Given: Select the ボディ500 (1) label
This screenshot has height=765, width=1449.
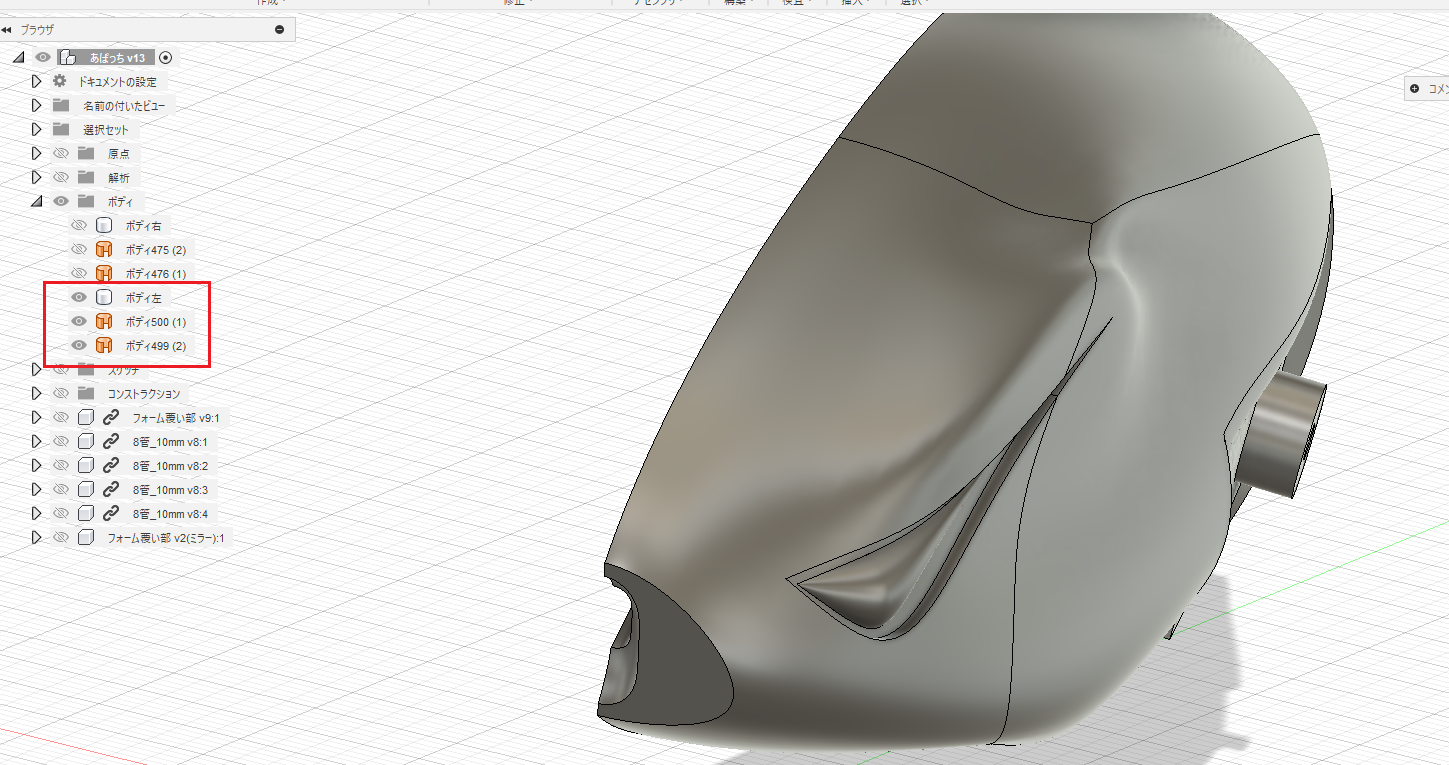Looking at the screenshot, I should tap(155, 322).
